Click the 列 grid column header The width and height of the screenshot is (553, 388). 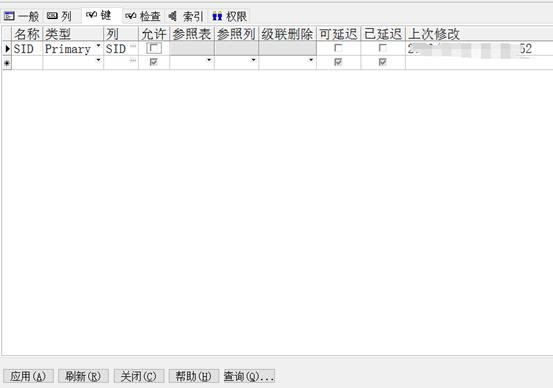click(121, 34)
